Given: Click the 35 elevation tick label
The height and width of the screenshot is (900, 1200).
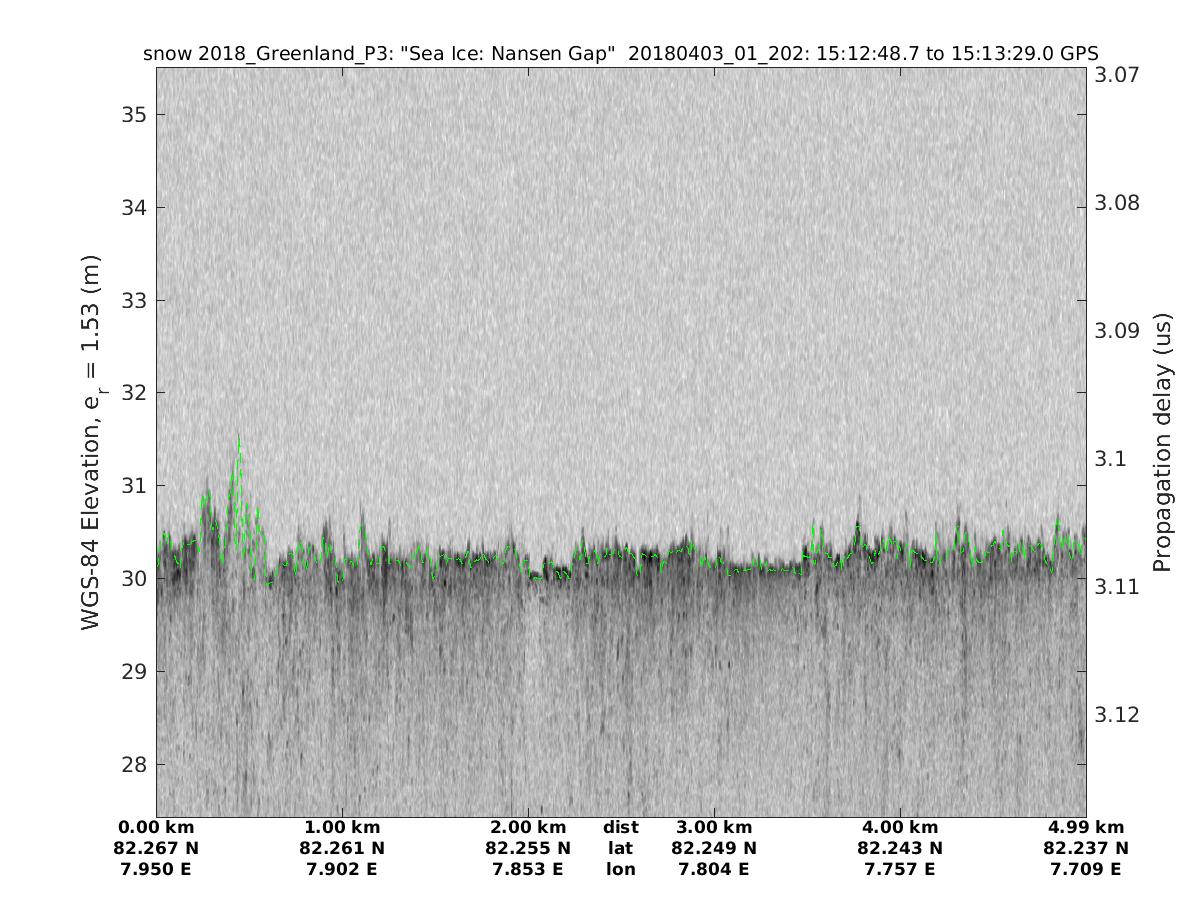Looking at the screenshot, I should pos(133,115).
